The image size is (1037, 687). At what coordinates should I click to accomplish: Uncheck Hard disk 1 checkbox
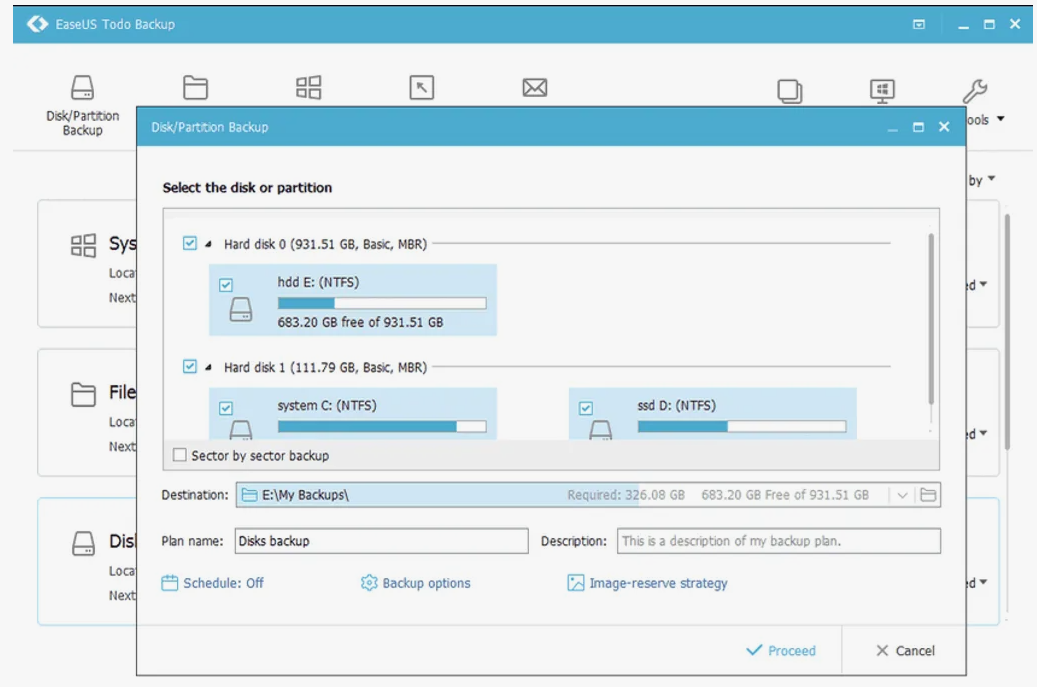pos(190,366)
